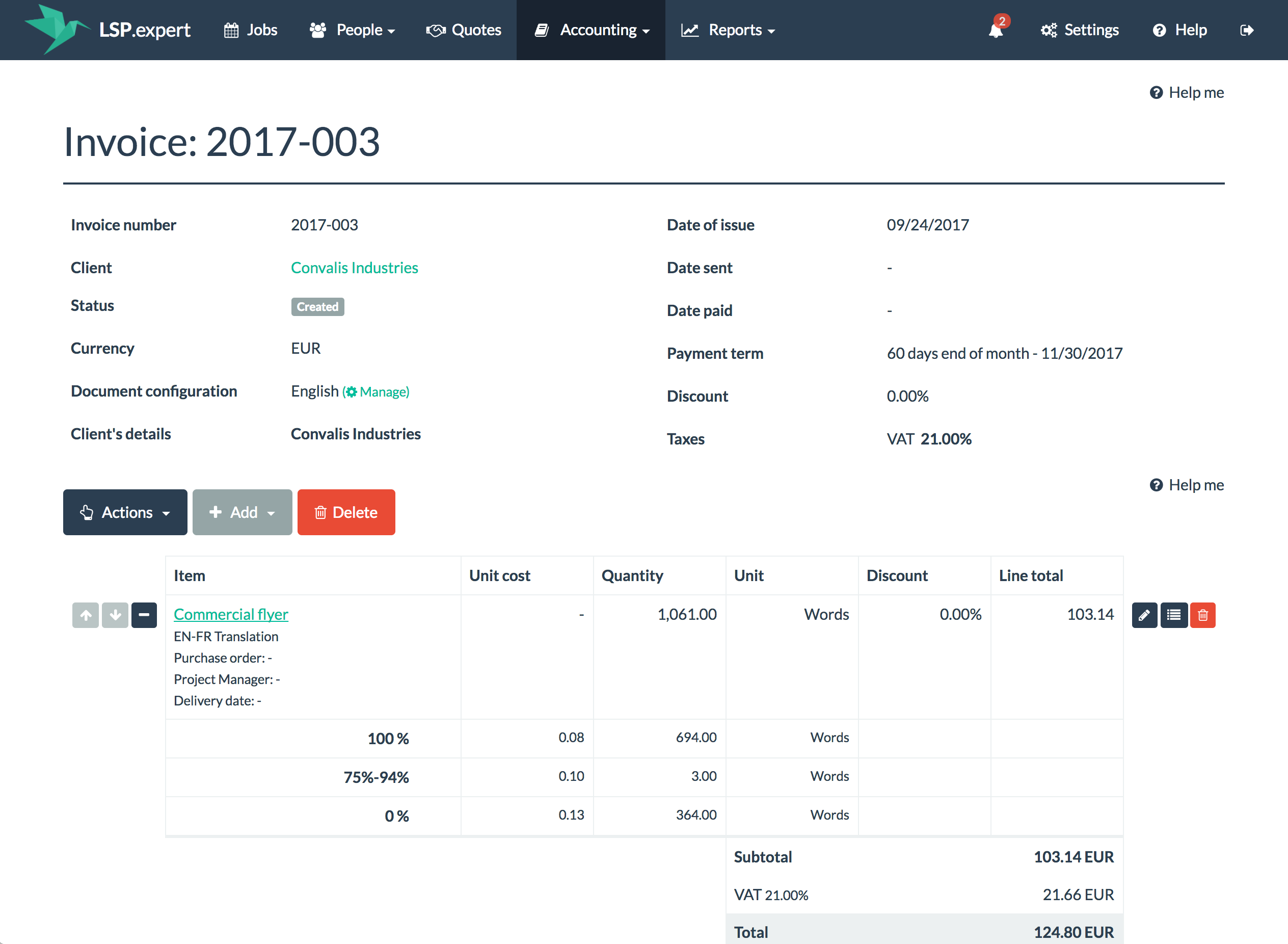Expand the Reports menu
Image resolution: width=1288 pixels, height=944 pixels.
click(728, 30)
